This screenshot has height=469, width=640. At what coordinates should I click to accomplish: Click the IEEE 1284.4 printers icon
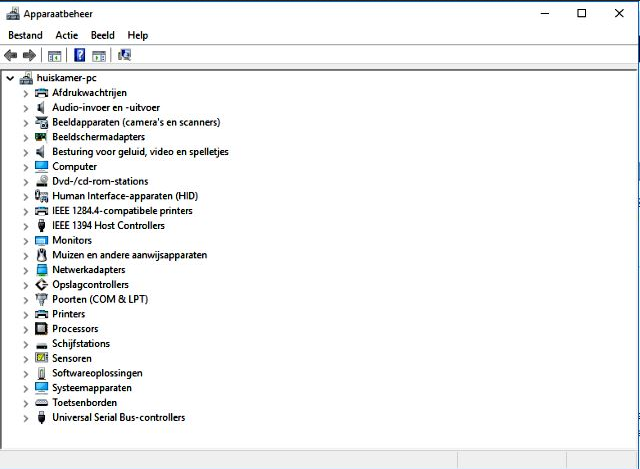coord(41,211)
